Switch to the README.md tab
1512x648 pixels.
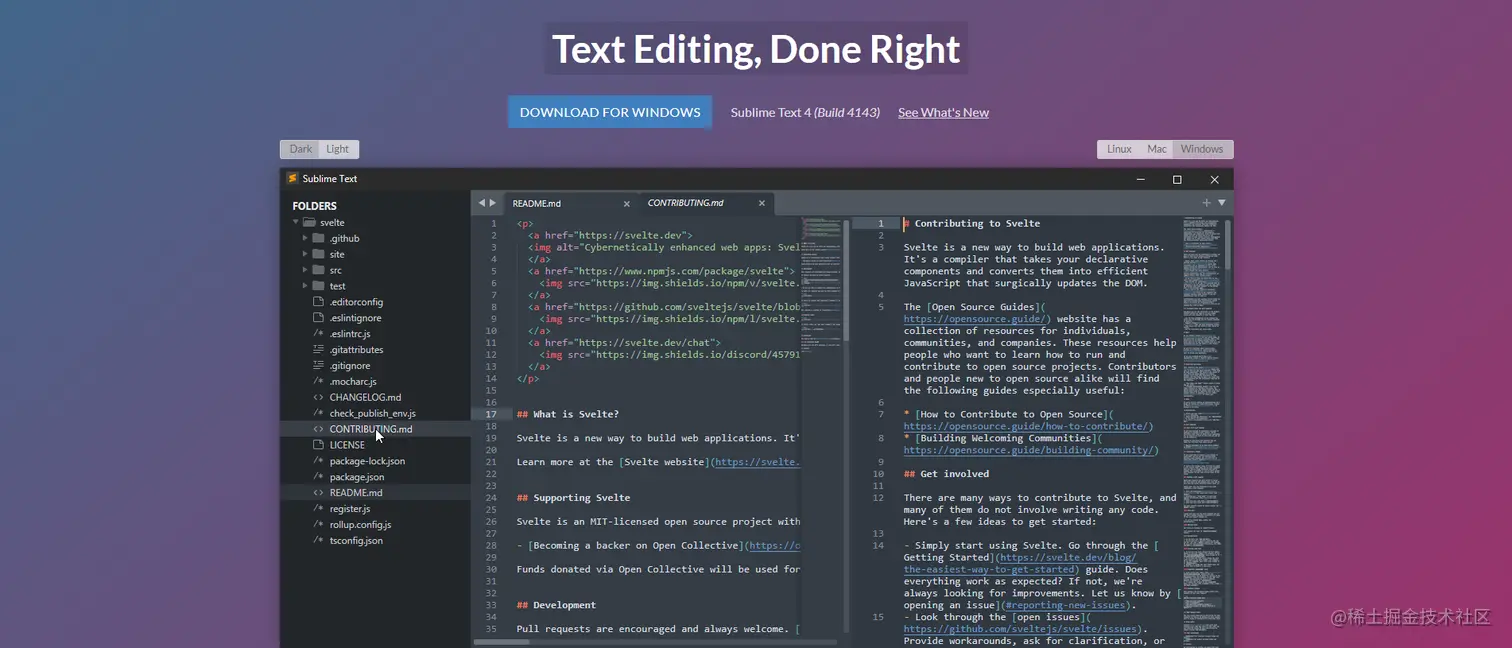(571, 203)
